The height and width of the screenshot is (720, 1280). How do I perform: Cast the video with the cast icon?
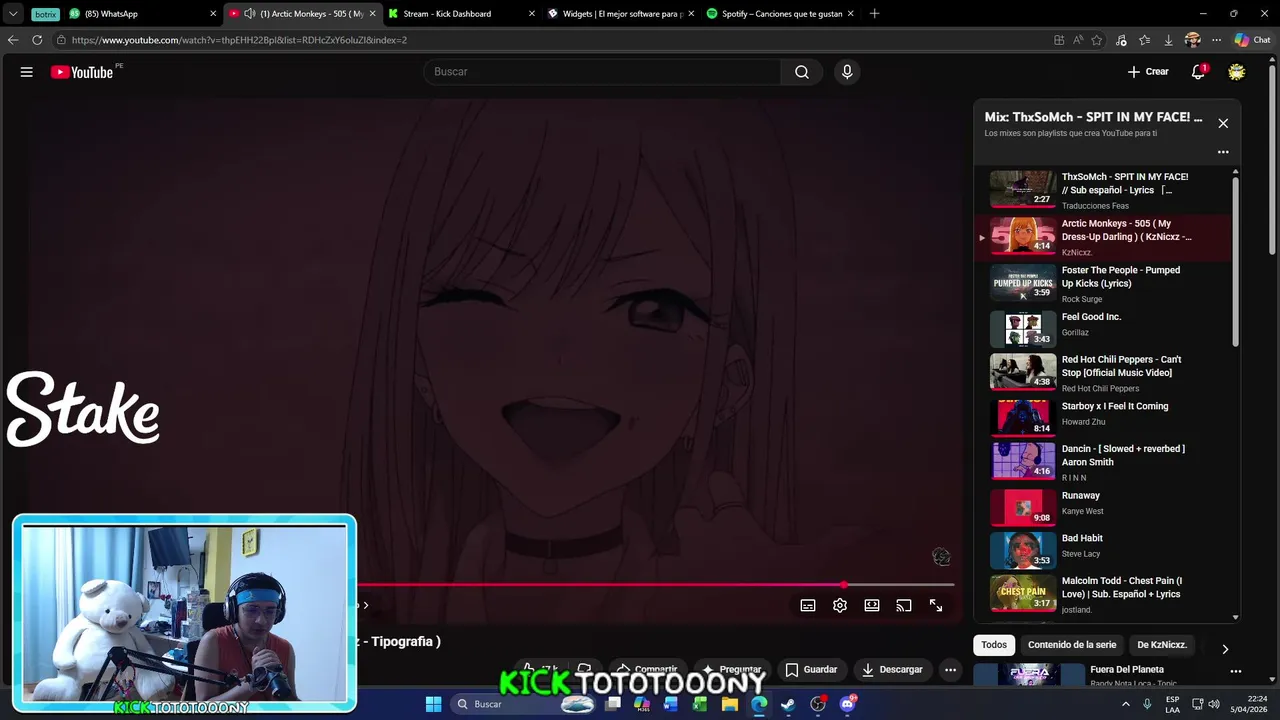[904, 605]
